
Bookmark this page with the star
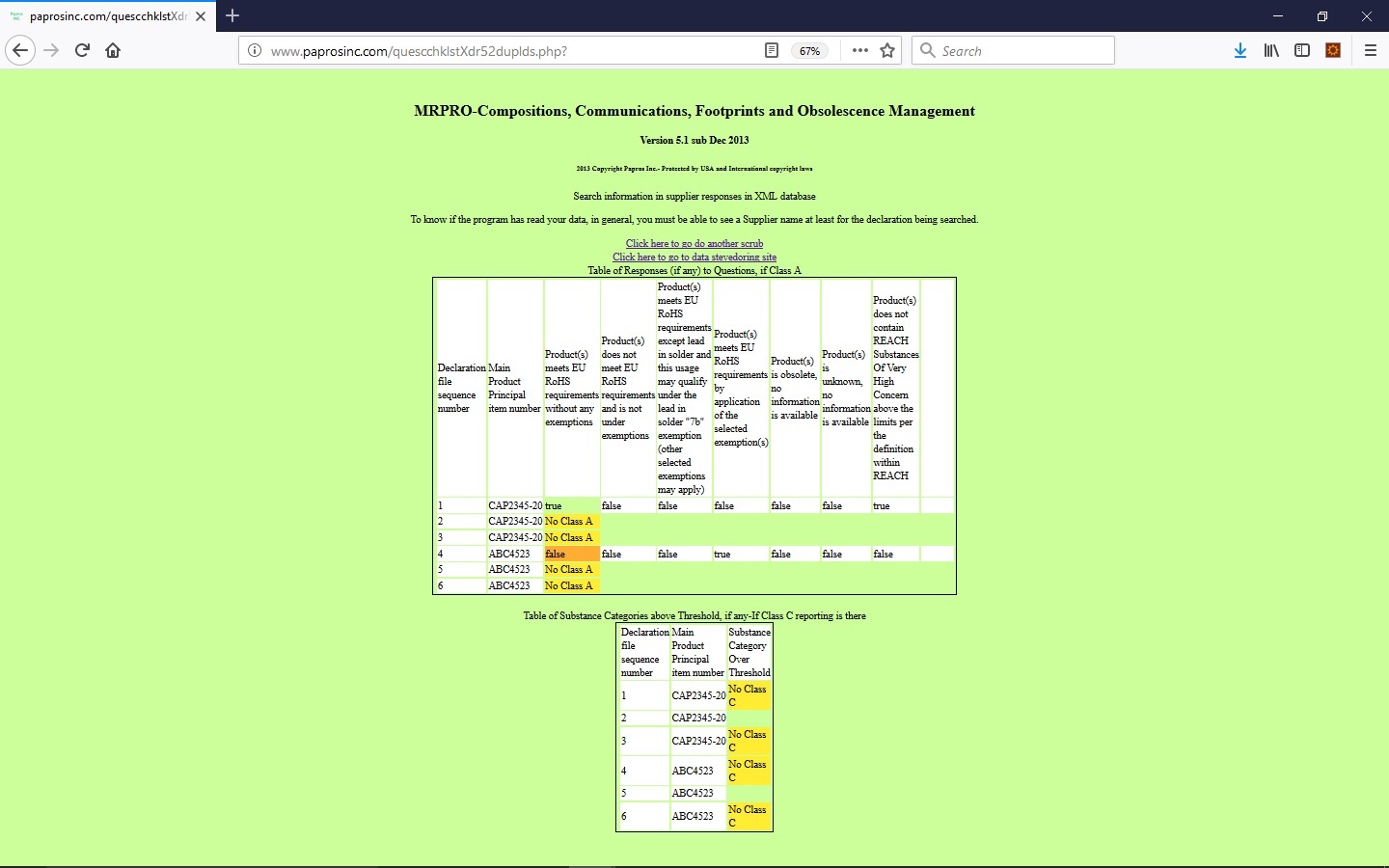(887, 51)
